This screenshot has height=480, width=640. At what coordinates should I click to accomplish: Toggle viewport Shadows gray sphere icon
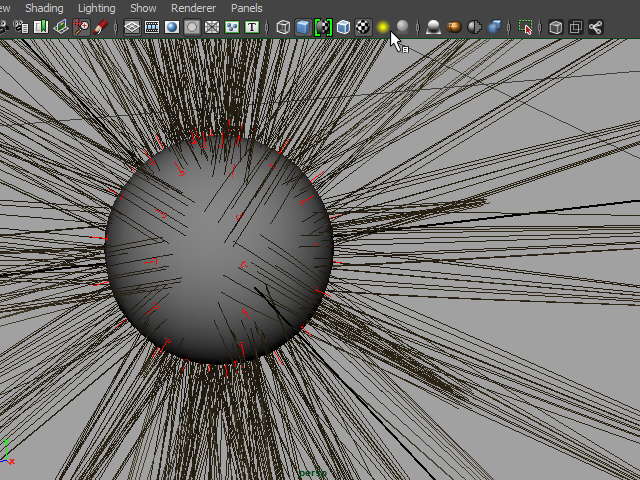tap(403, 27)
